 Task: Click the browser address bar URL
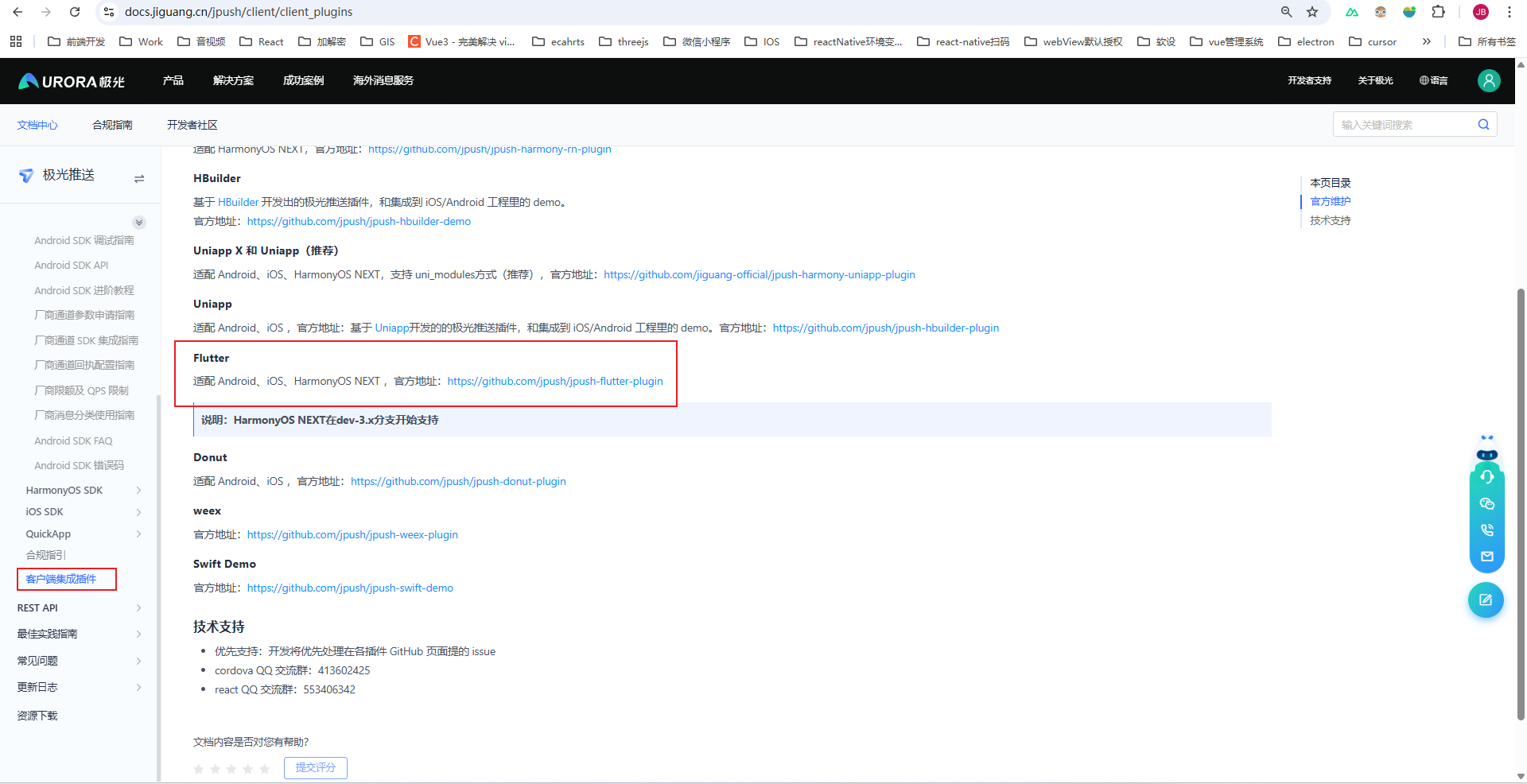click(239, 12)
